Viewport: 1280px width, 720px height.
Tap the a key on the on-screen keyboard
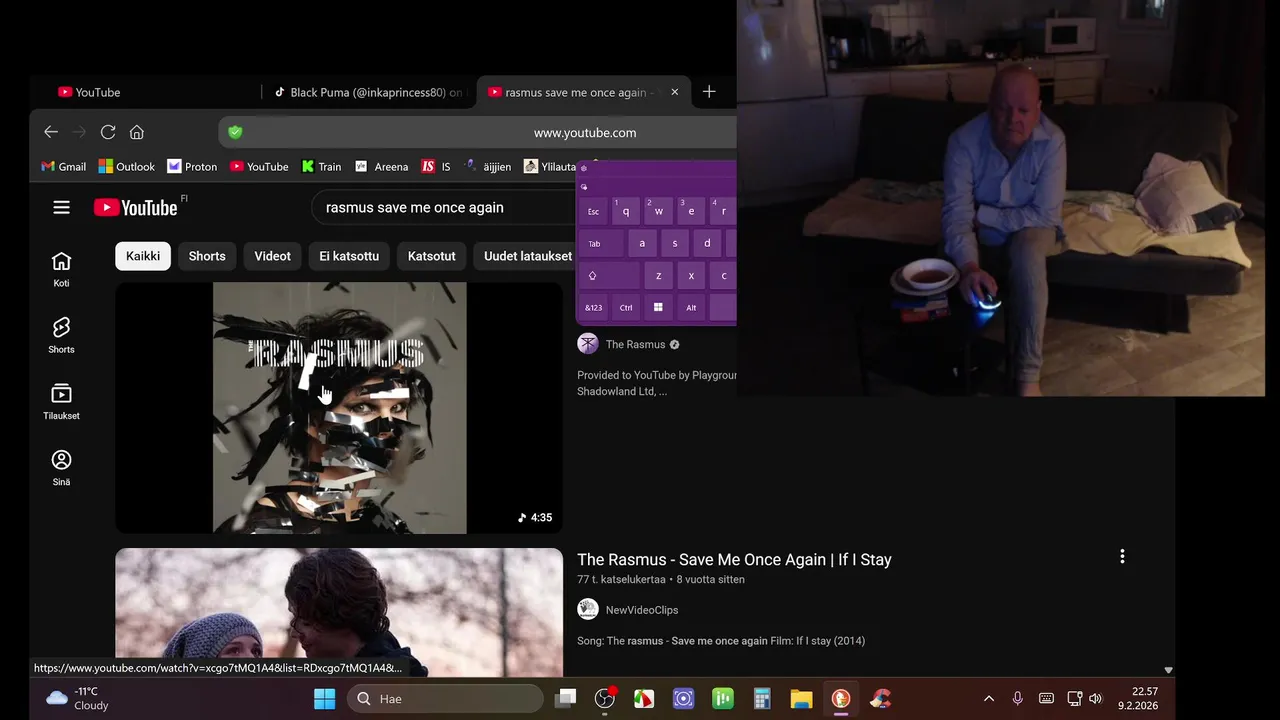[642, 243]
